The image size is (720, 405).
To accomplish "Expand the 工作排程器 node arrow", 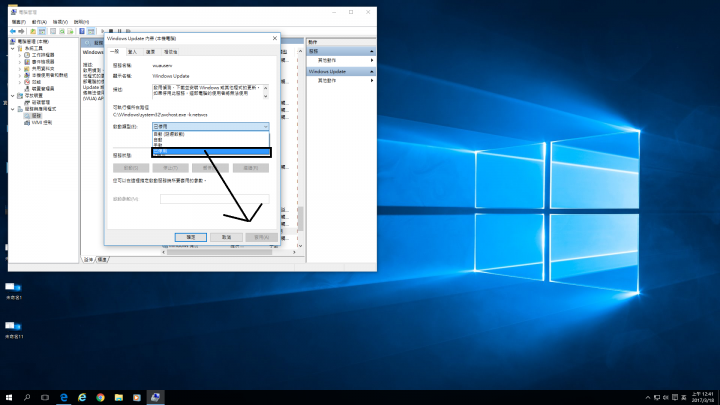I will coord(20,55).
